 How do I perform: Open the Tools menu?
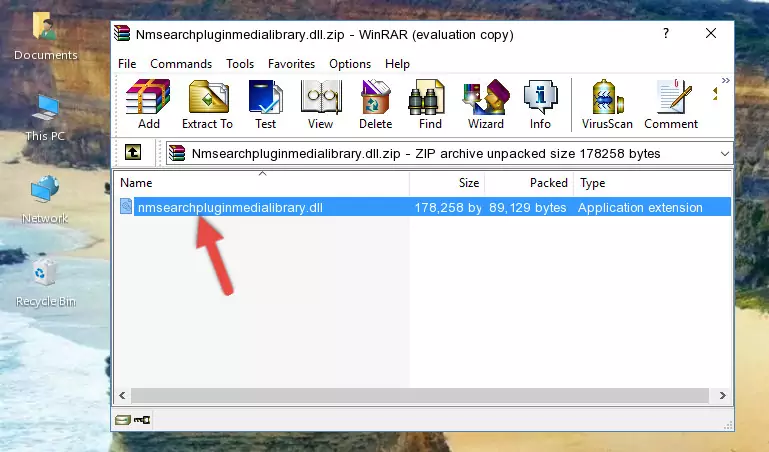240,64
